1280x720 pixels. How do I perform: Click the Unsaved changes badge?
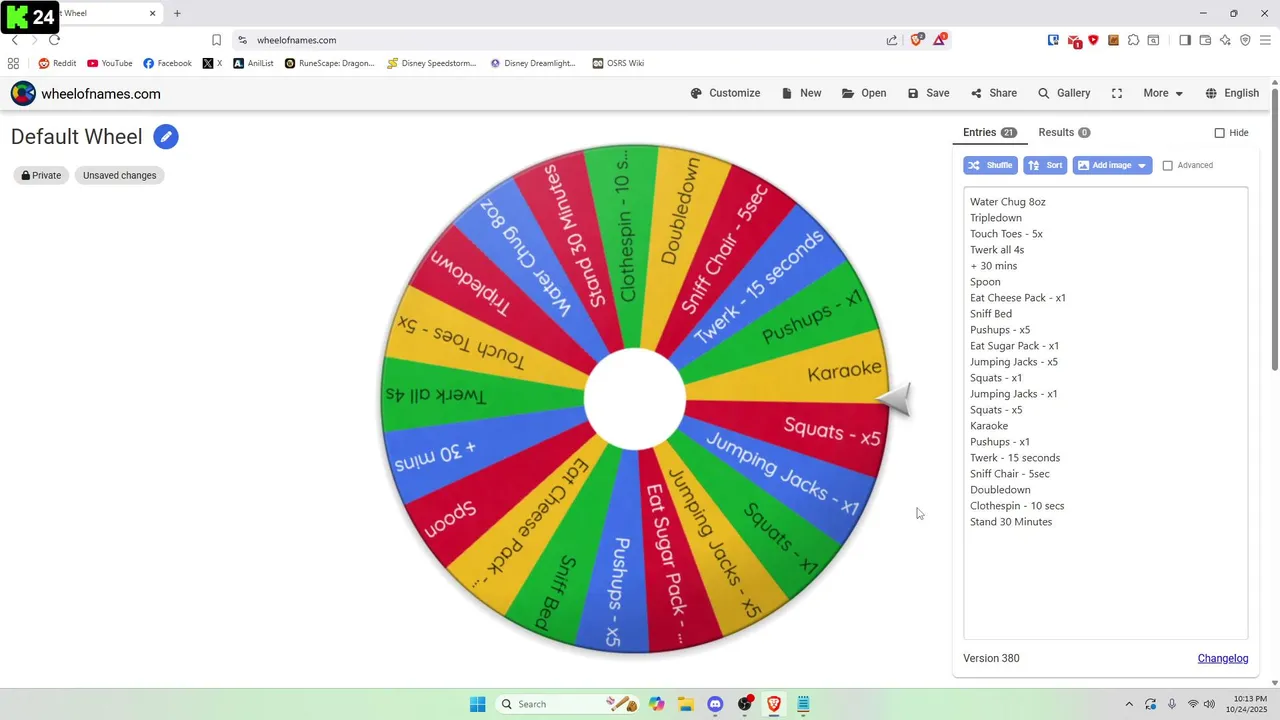point(119,175)
